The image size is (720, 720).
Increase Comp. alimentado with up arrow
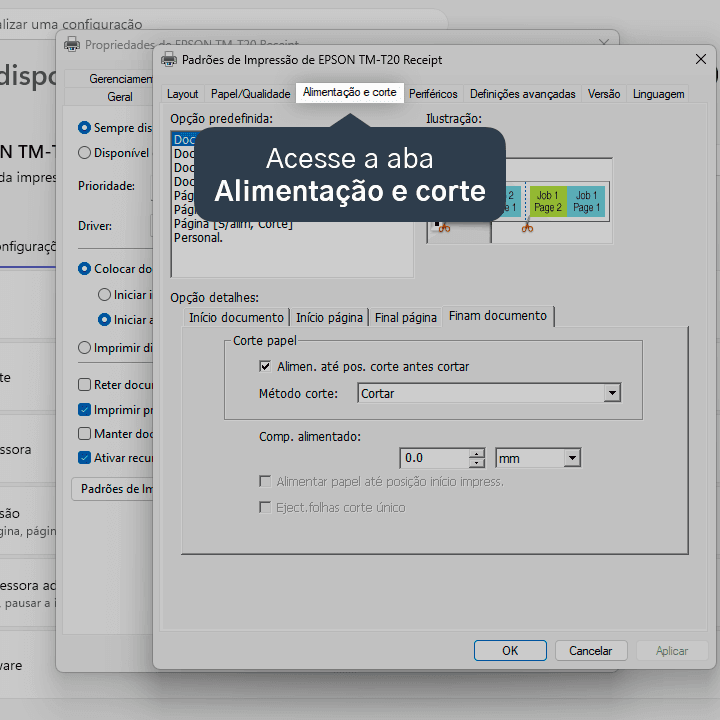[x=477, y=453]
